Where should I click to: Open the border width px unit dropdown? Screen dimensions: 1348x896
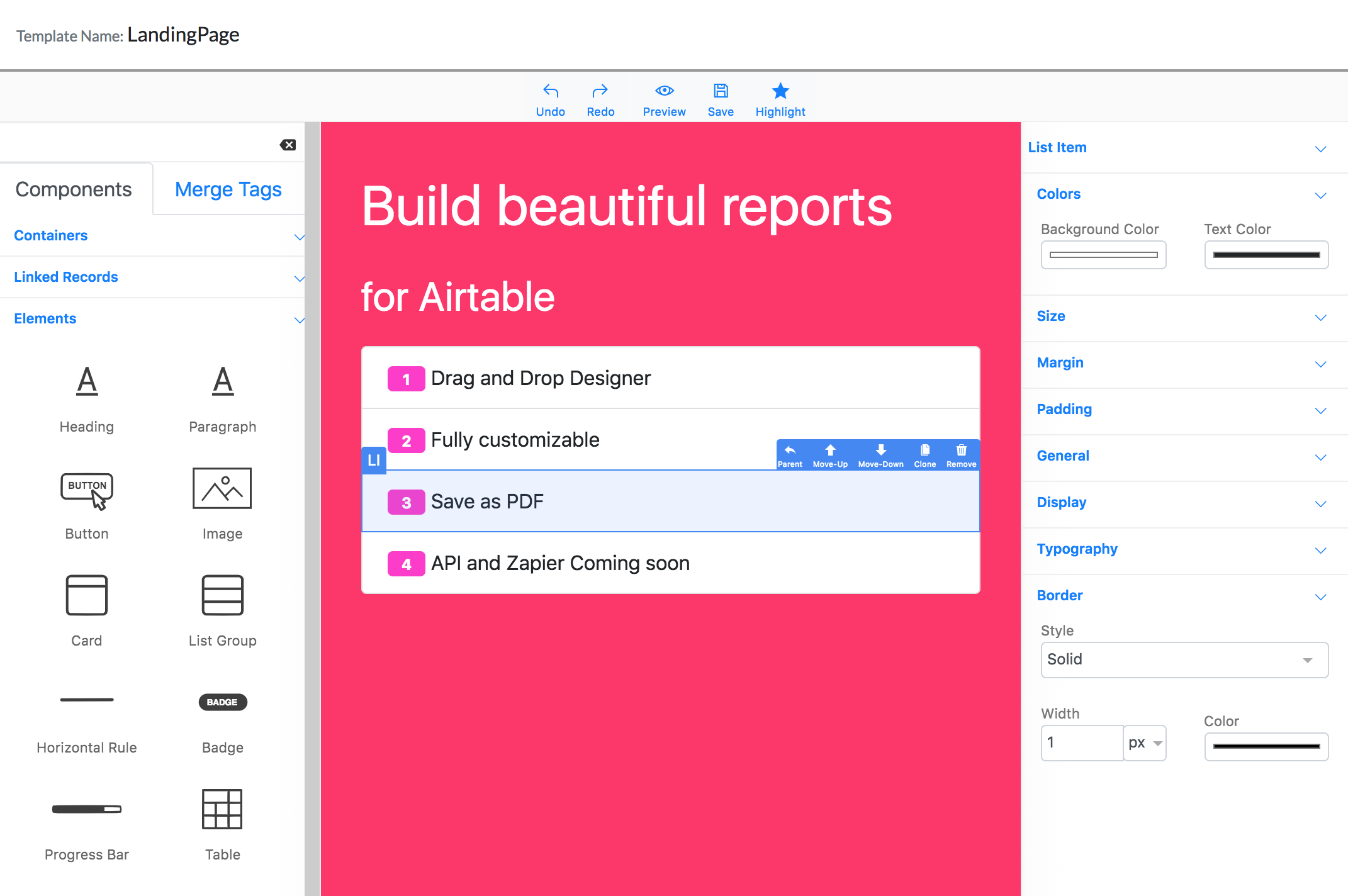point(1145,743)
